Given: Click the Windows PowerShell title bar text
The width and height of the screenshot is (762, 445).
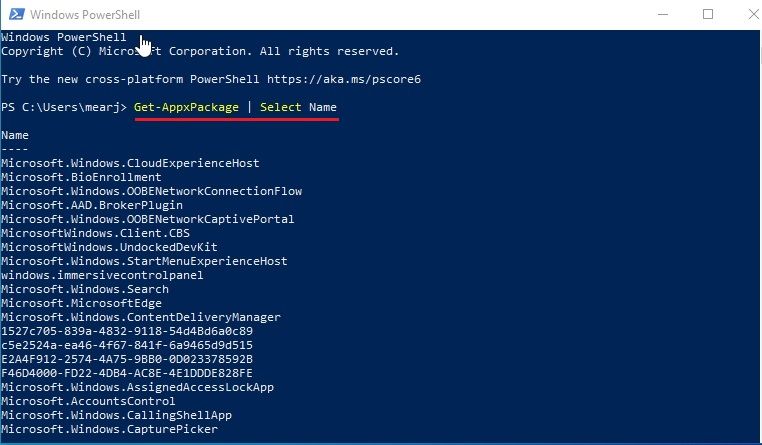Looking at the screenshot, I should [84, 15].
